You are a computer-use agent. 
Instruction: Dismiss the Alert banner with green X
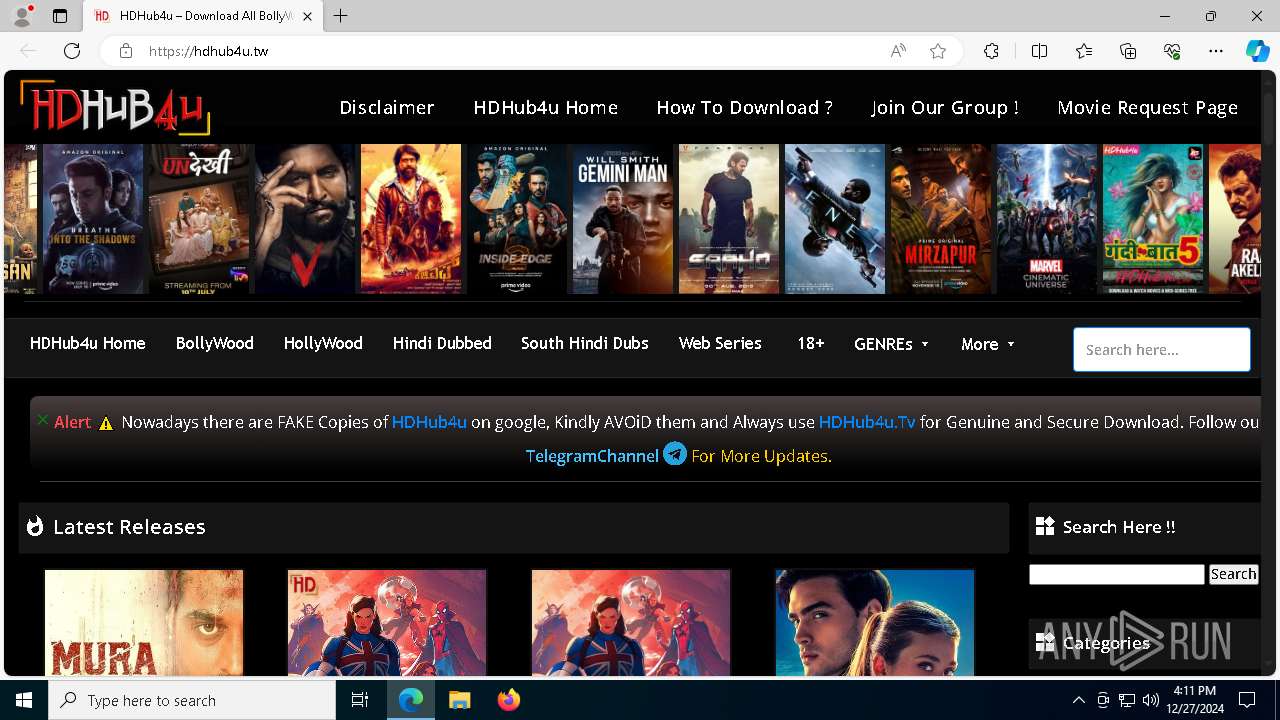tap(42, 420)
